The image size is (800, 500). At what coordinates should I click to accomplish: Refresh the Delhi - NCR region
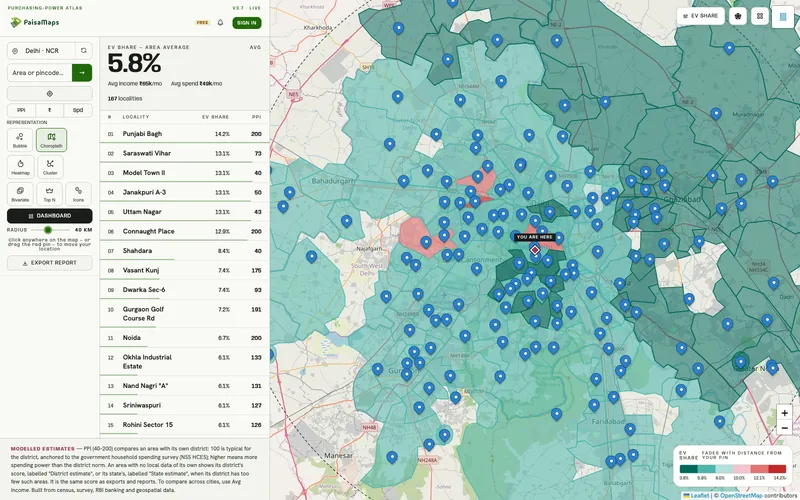[x=84, y=51]
